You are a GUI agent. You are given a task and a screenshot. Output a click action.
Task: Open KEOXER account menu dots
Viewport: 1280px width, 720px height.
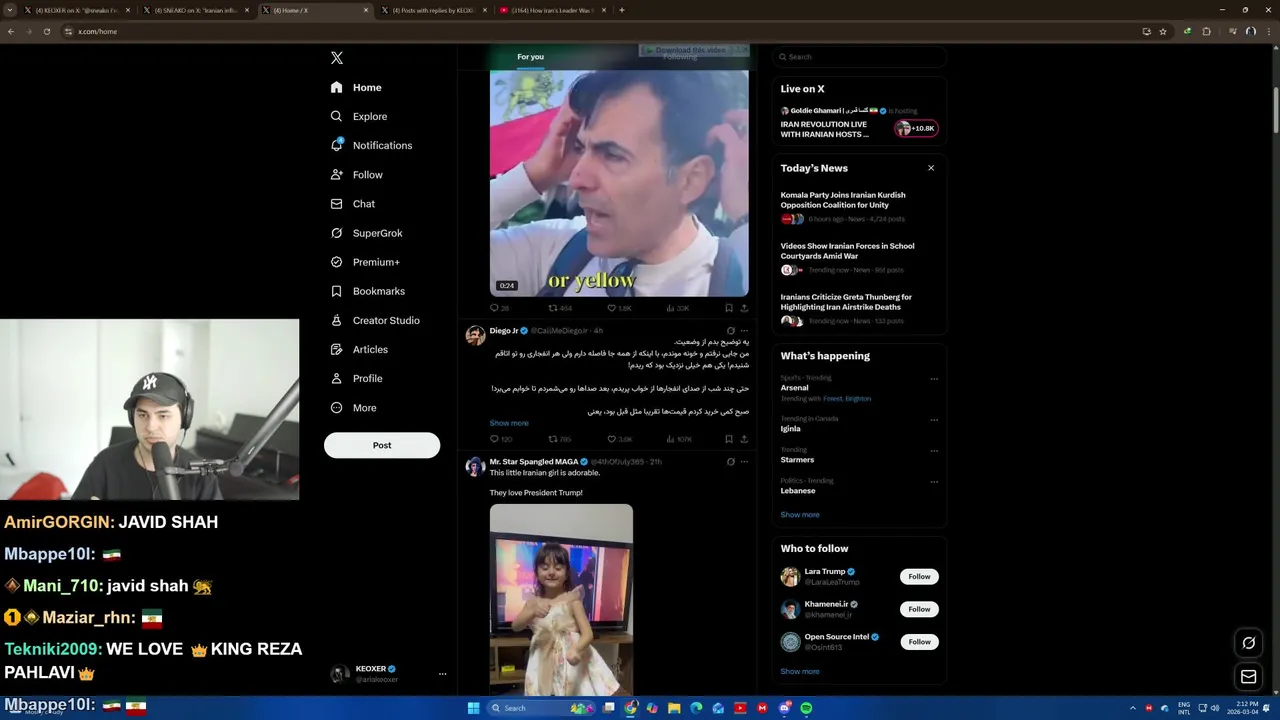coord(442,674)
